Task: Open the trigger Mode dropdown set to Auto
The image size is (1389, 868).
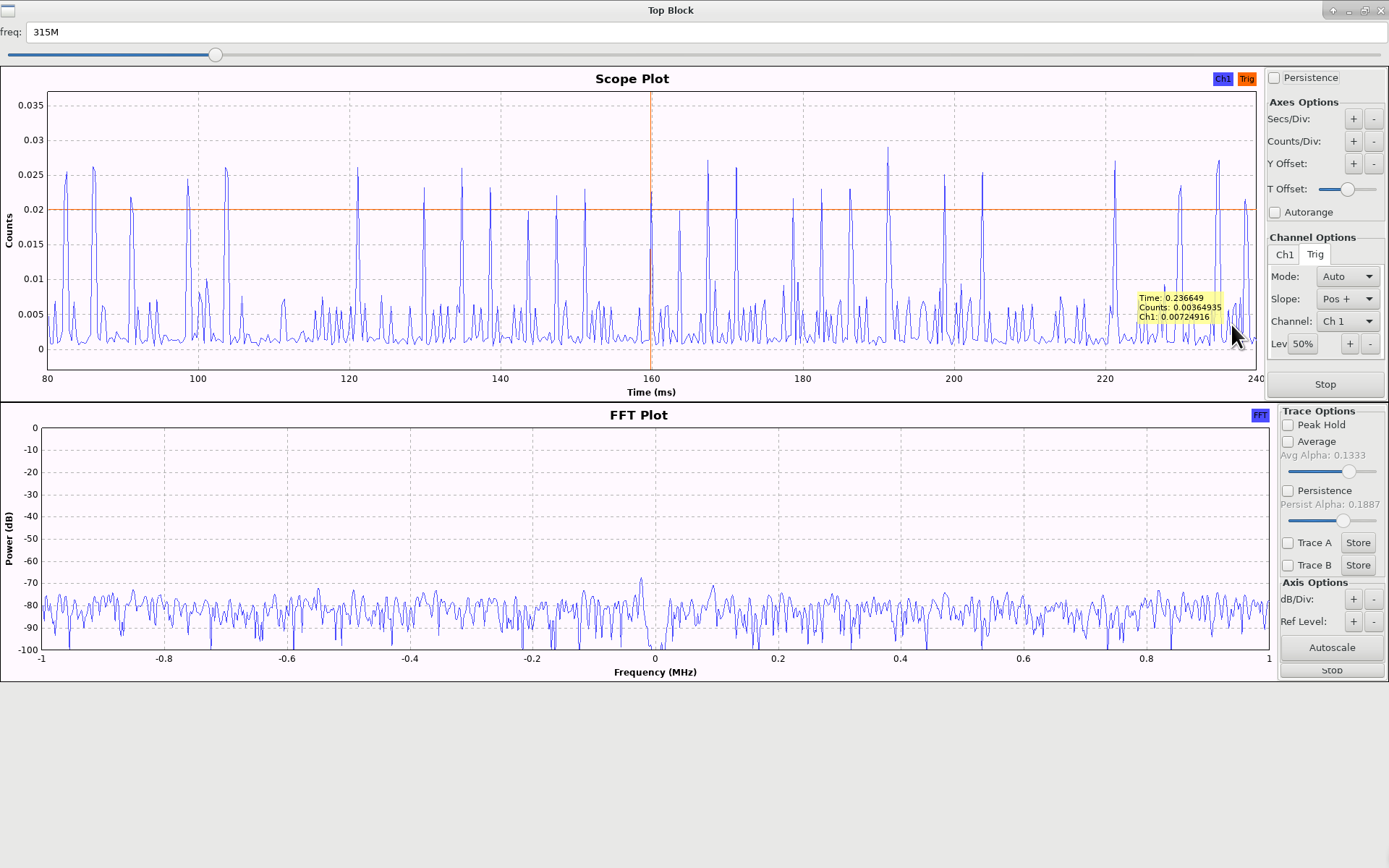Action: click(x=1348, y=277)
